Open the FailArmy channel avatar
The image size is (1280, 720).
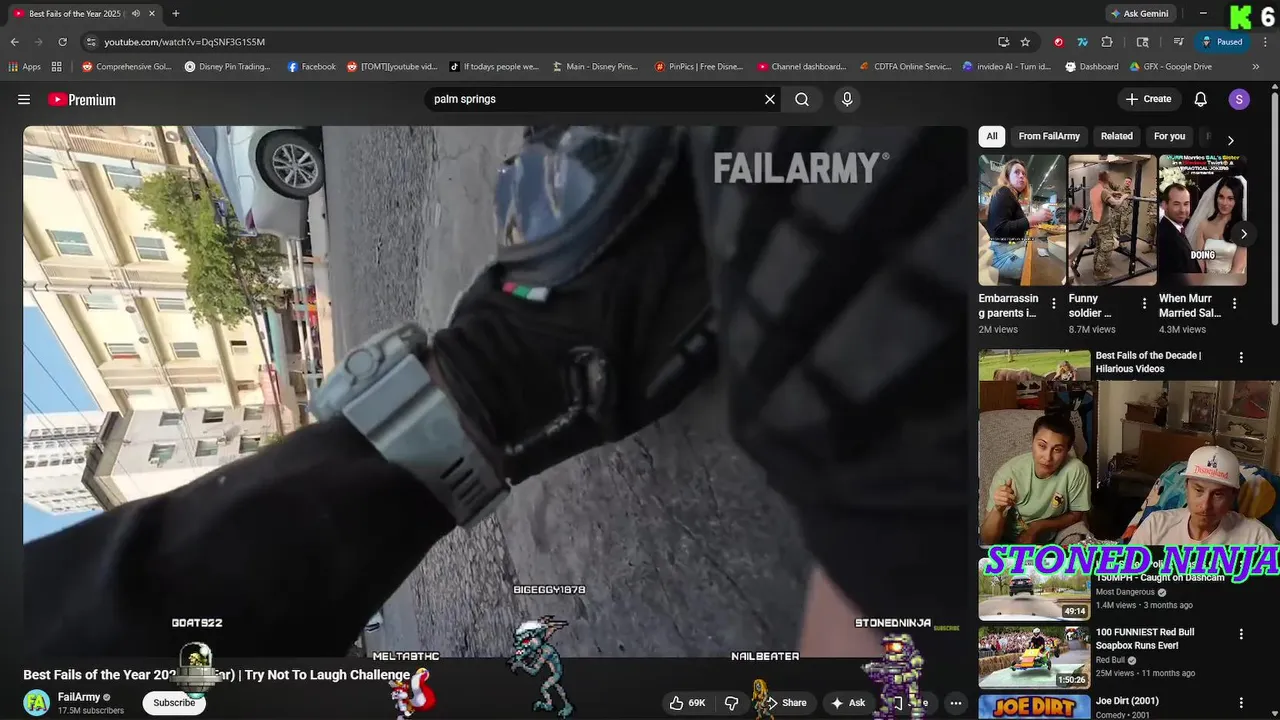[x=37, y=703]
